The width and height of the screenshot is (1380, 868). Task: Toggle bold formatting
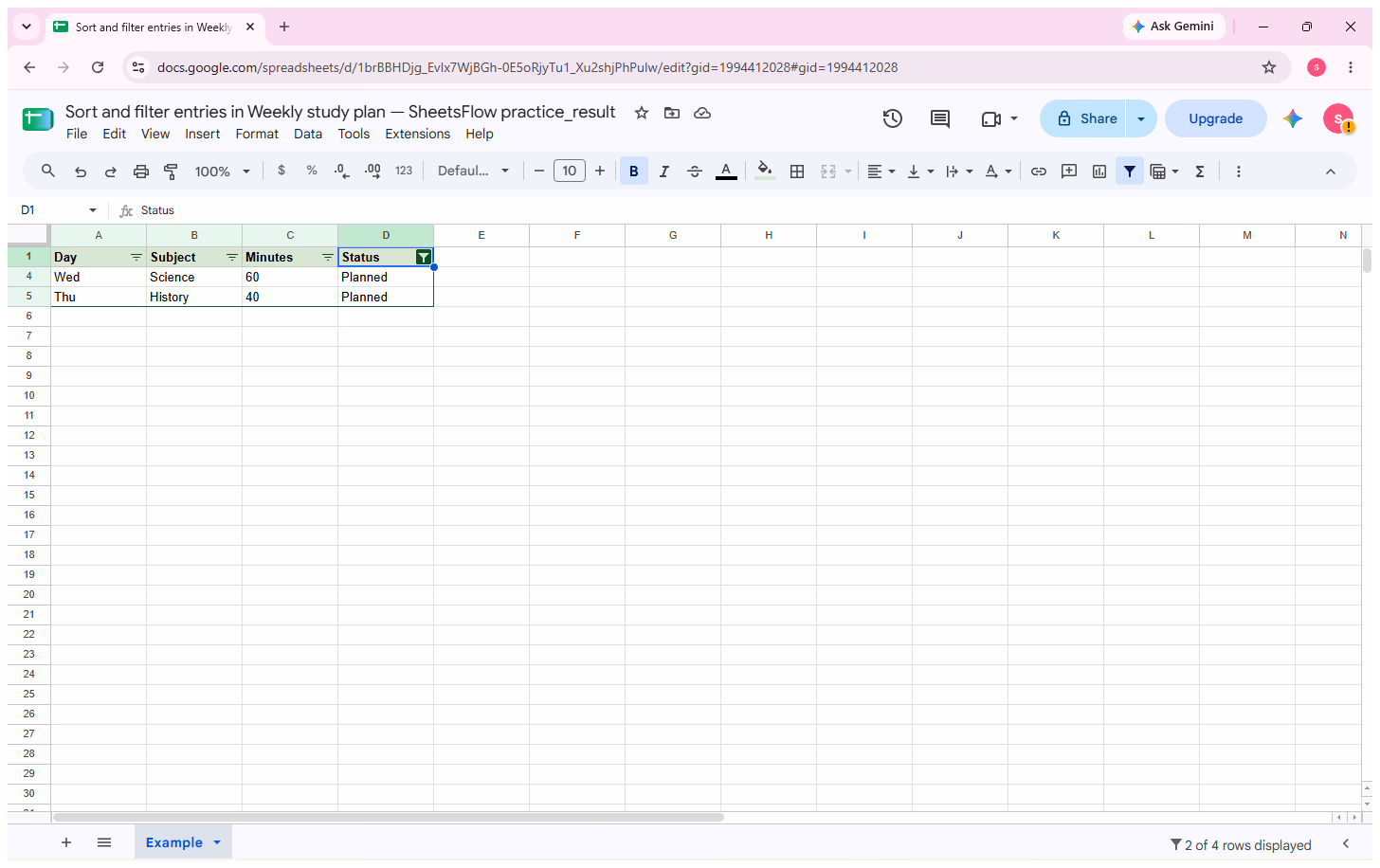click(634, 172)
